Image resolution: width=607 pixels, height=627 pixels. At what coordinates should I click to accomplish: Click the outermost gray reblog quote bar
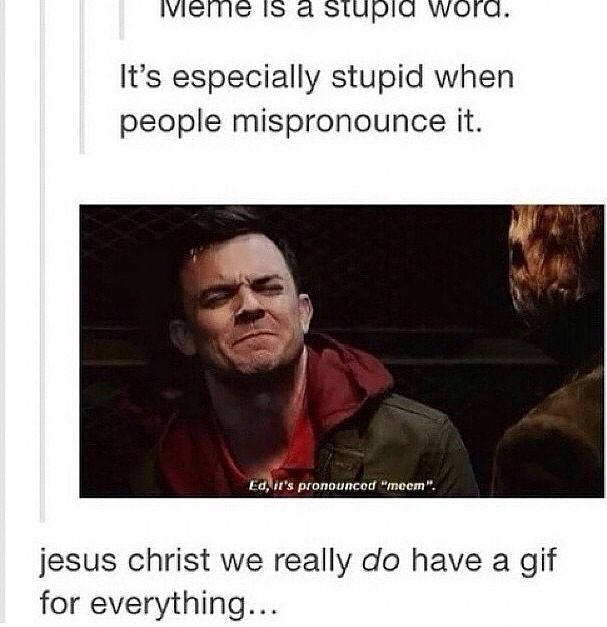pos(43,261)
